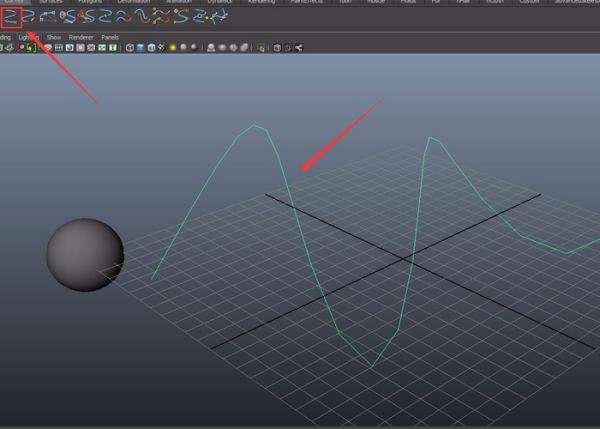Select the Add Points tool shelf icon
This screenshot has height=429, width=600.
(x=181, y=17)
